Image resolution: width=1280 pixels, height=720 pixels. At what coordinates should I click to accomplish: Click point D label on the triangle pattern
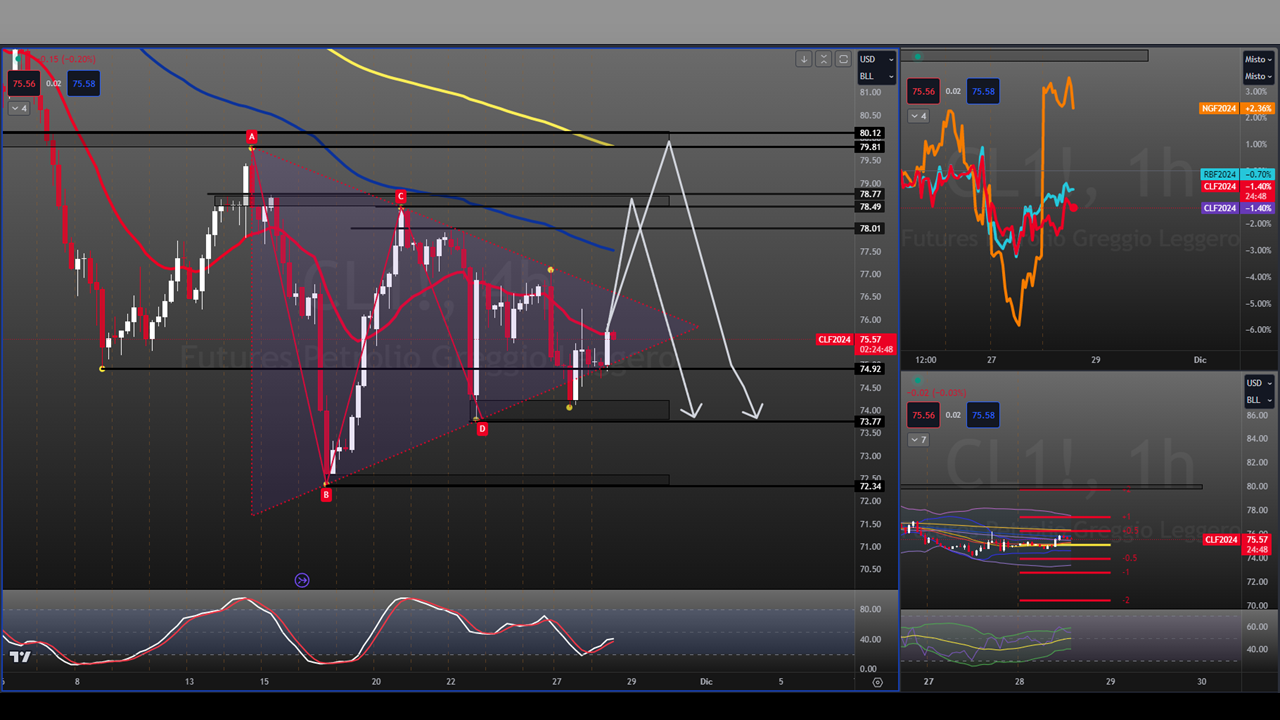(482, 429)
